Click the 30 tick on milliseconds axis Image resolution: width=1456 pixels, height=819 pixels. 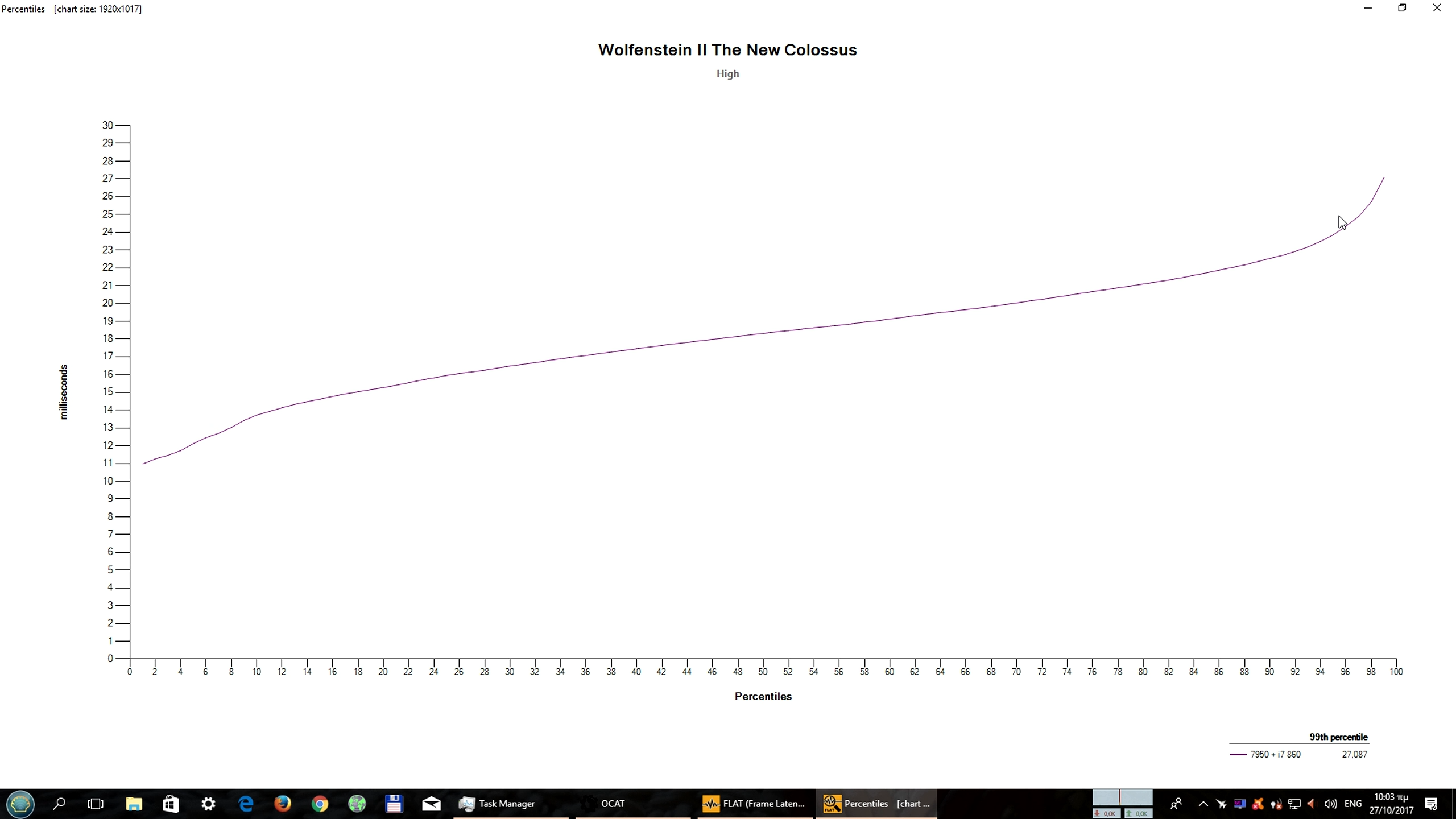coord(107,125)
